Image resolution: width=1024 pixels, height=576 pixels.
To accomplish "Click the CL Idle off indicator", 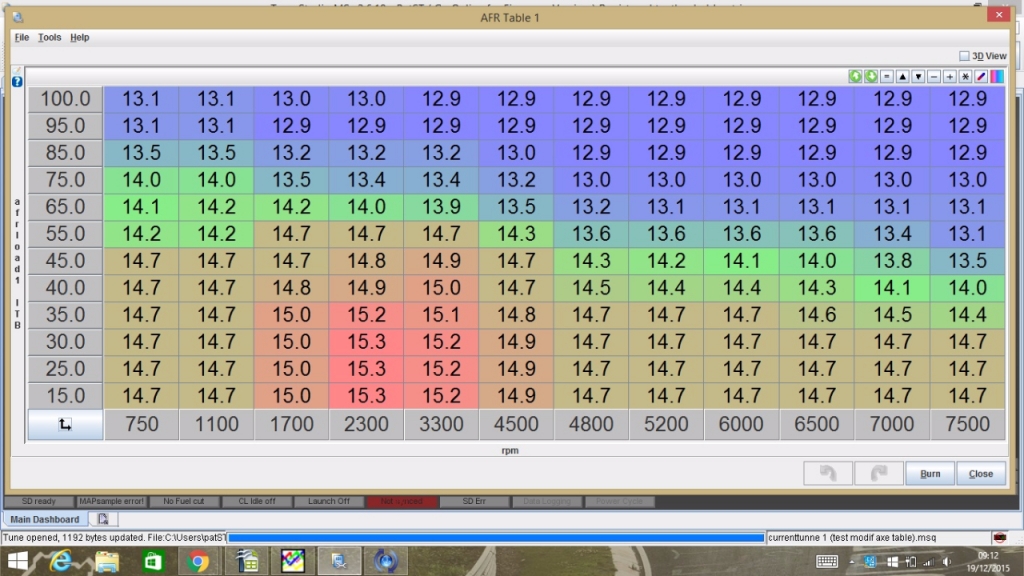I will [x=257, y=502].
